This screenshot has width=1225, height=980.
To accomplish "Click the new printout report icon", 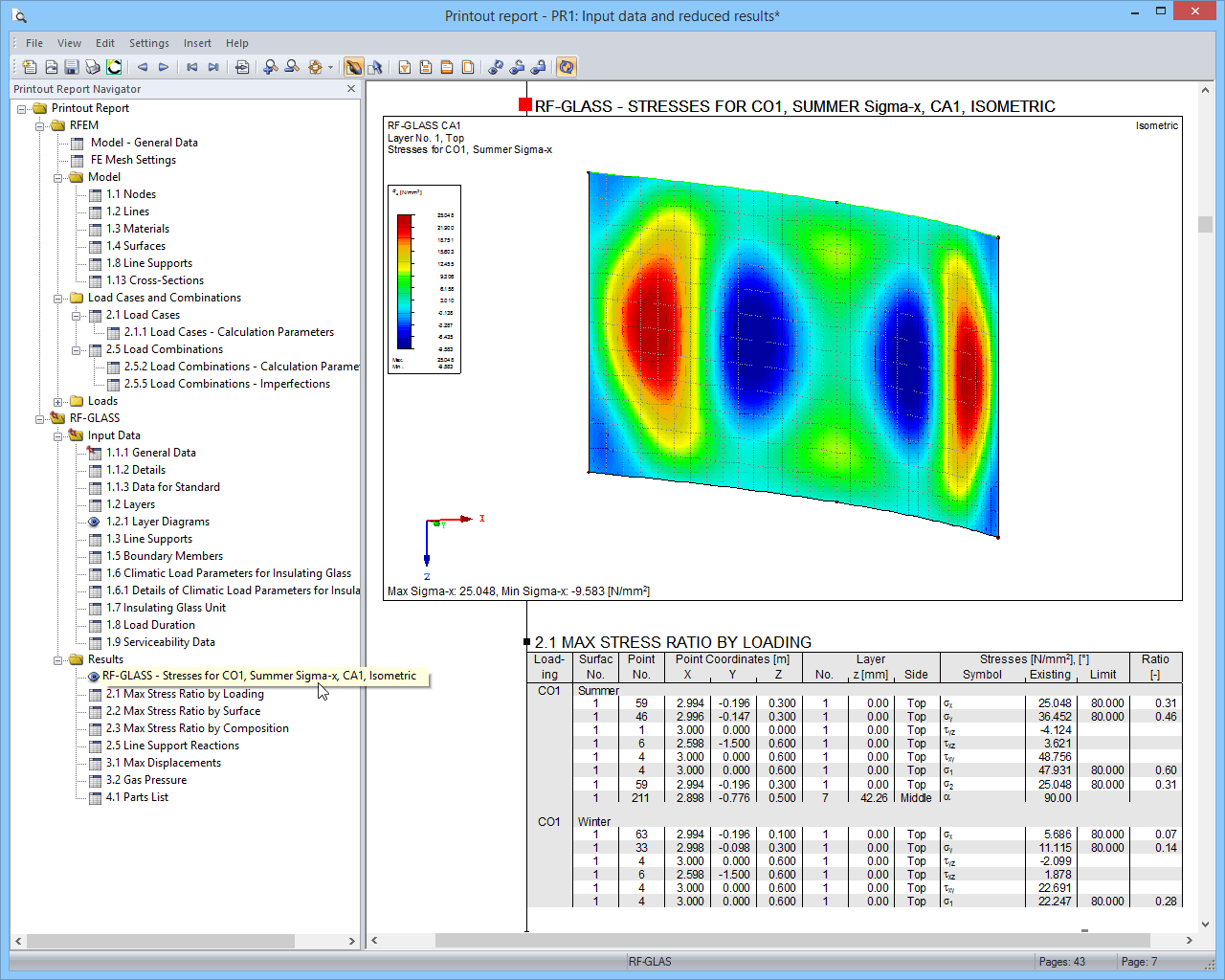I will 30,67.
